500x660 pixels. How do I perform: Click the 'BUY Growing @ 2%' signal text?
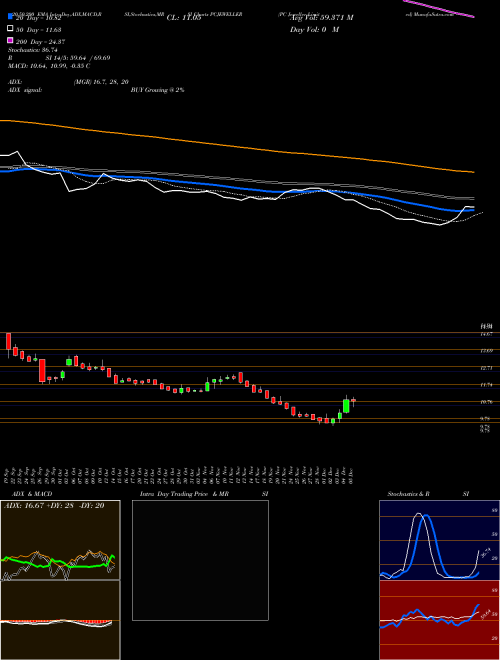157,90
